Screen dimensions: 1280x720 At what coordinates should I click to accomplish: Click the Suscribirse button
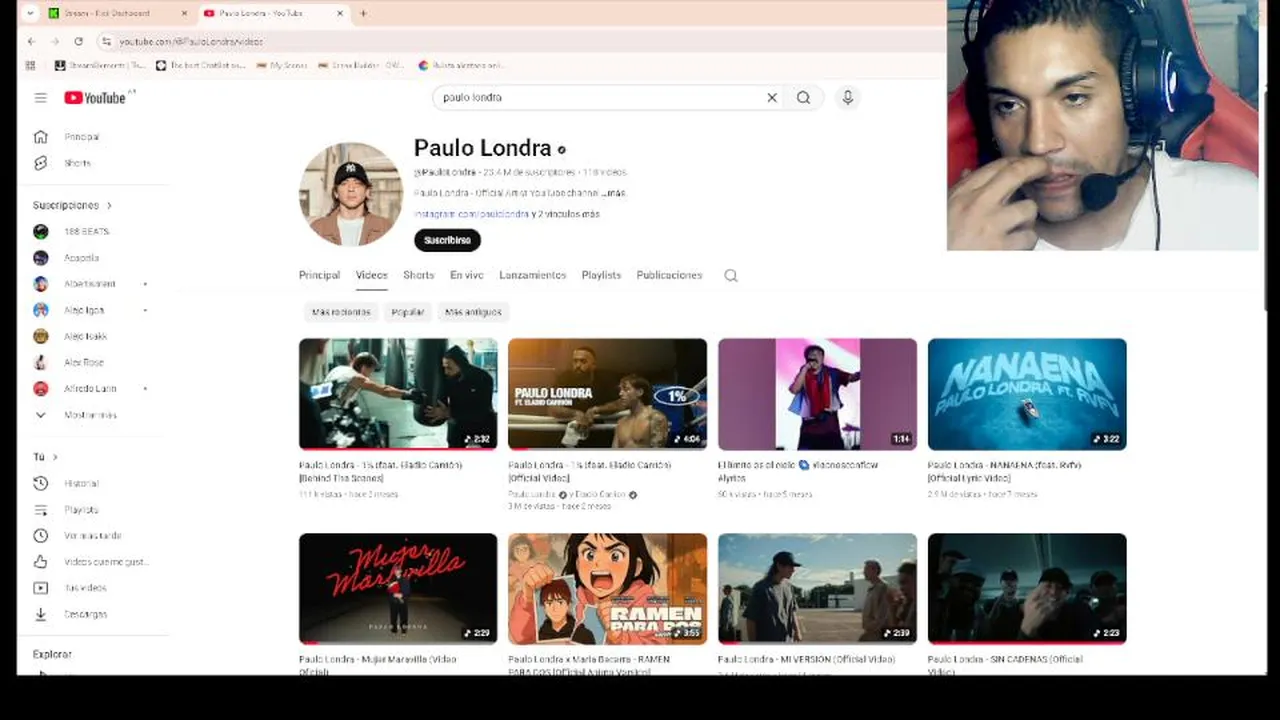(x=447, y=240)
